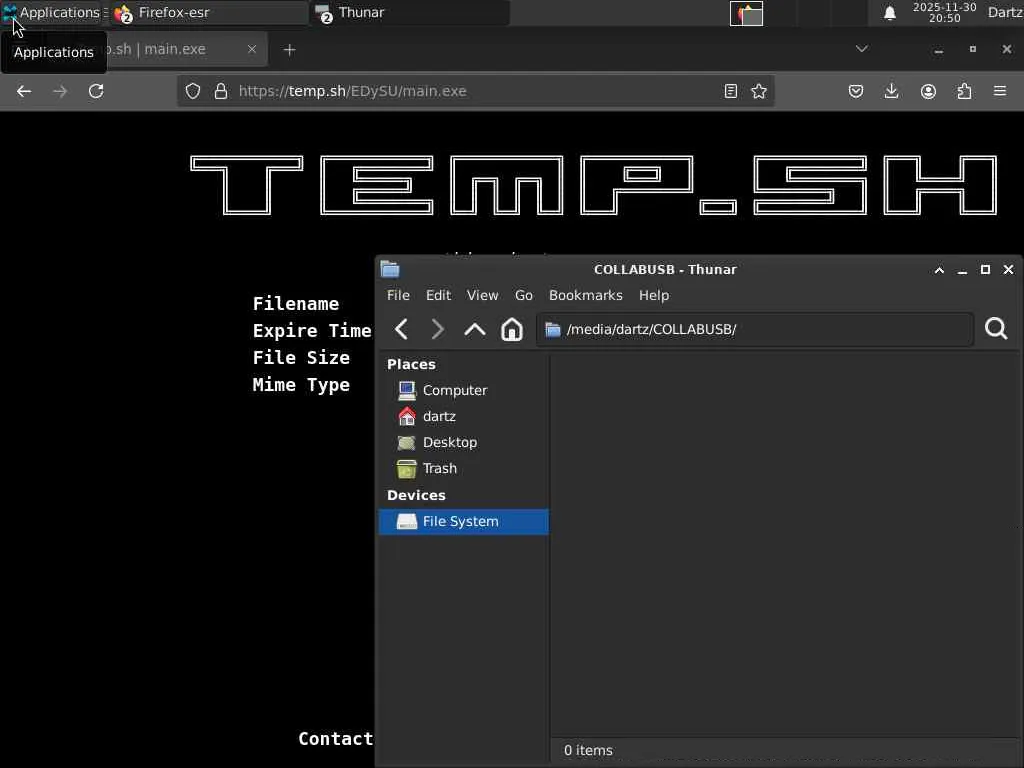
Task: Close the Thunar window
Action: (1008, 270)
